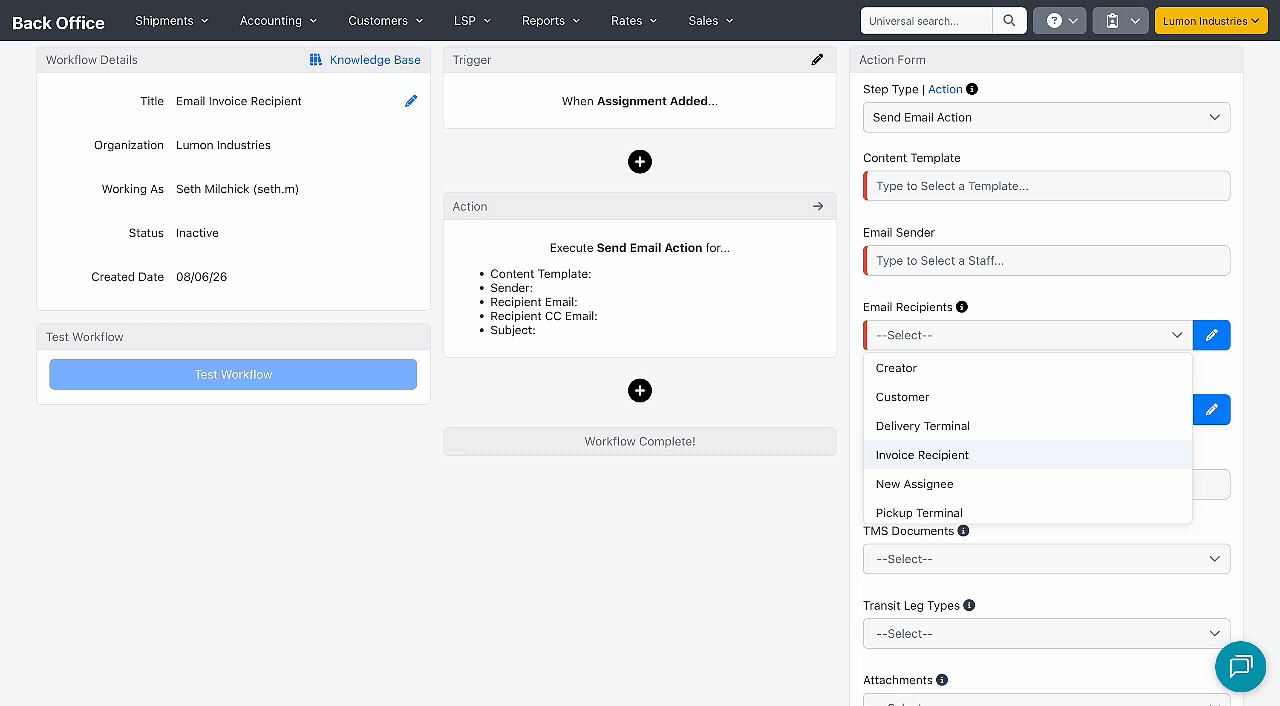The width and height of the screenshot is (1280, 706).
Task: Choose New Assignee from recipients list
Action: (1028, 484)
